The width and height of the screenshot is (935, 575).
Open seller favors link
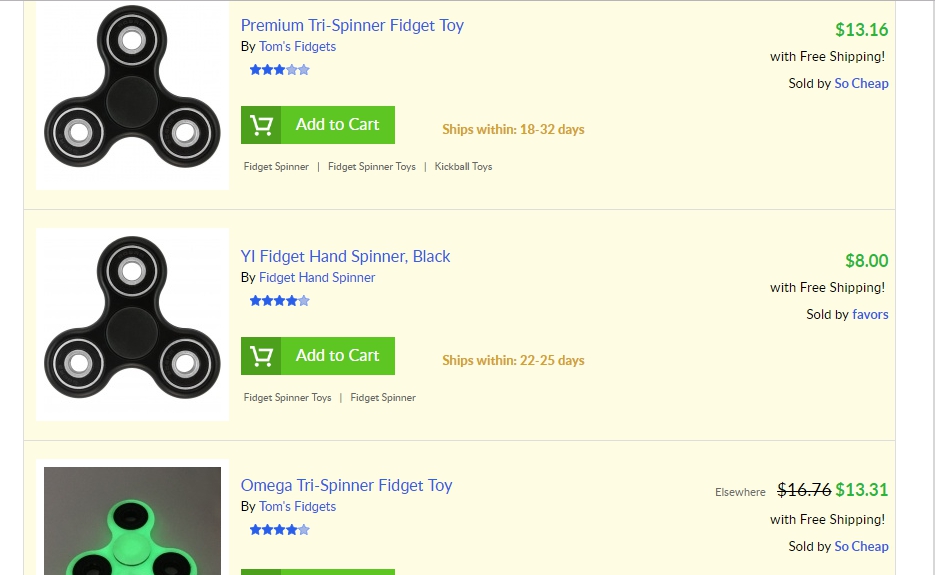pos(870,315)
